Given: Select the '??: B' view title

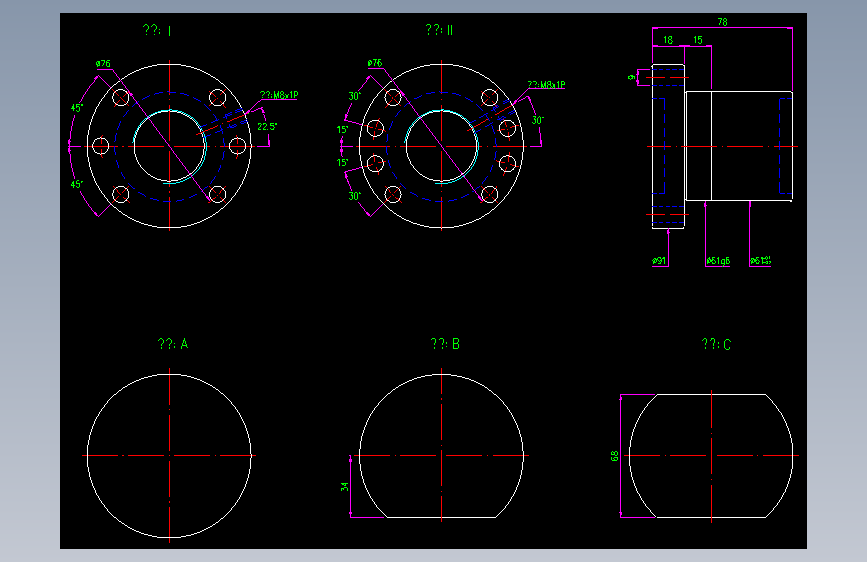Looking at the screenshot, I should coord(445,344).
